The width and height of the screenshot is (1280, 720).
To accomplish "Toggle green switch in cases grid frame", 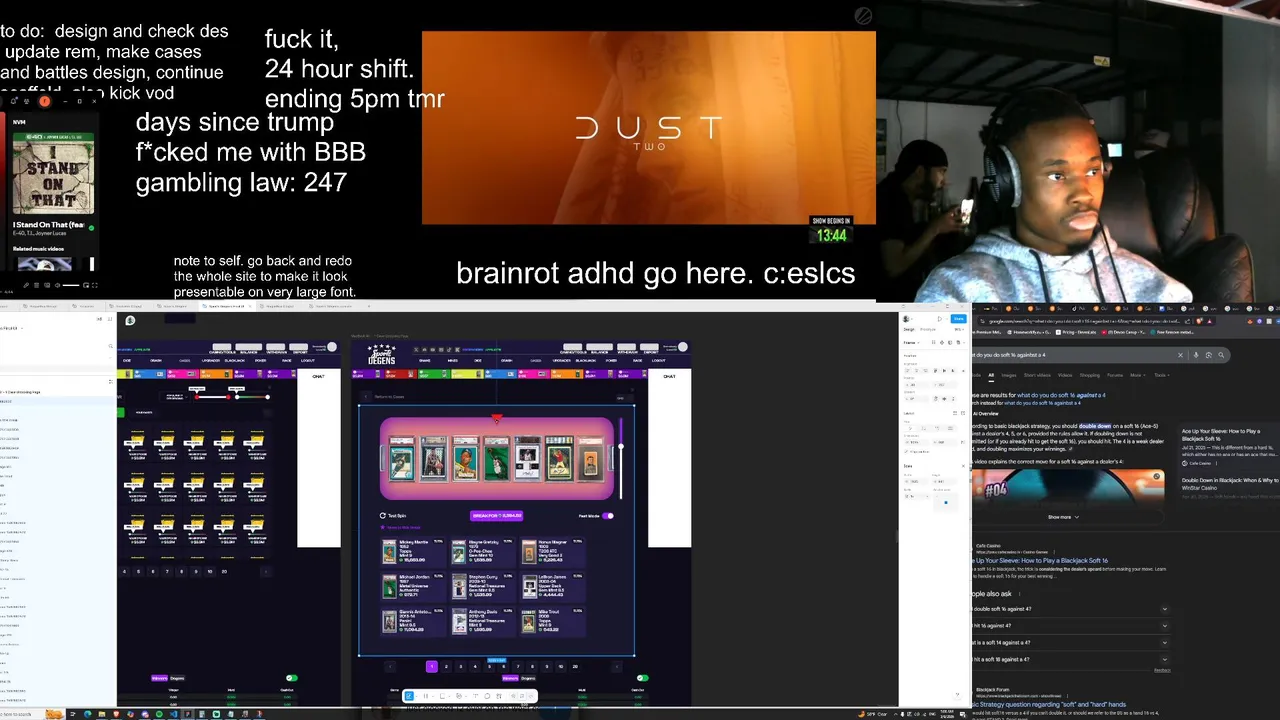I will pyautogui.click(x=292, y=678).
